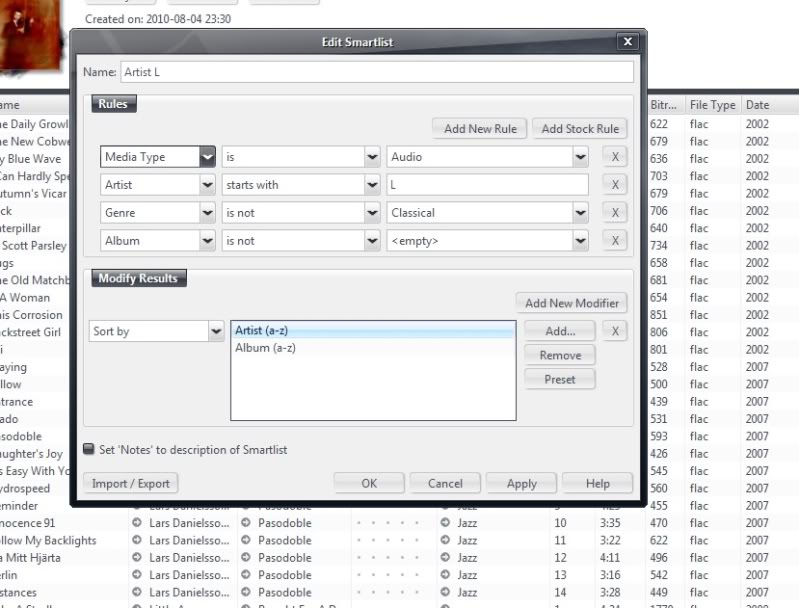Viewport: 799px width, 608px height.
Task: Click bitrate value 622 in first row
Action: click(x=658, y=124)
